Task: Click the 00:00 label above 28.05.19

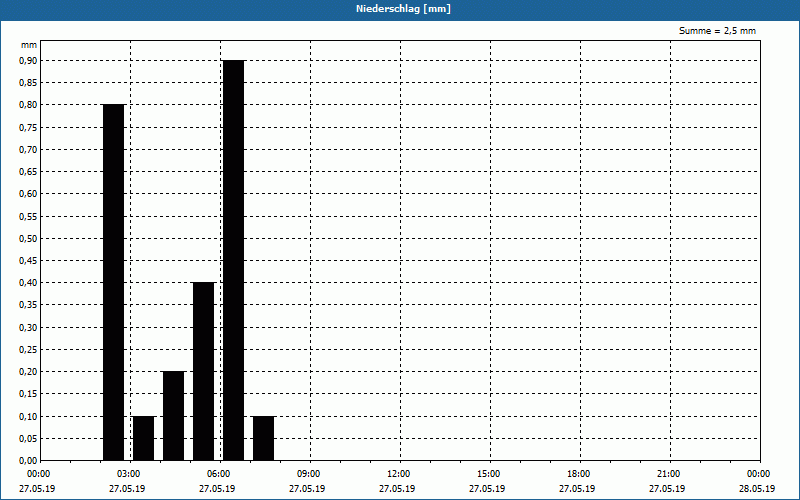Action: pos(759,474)
